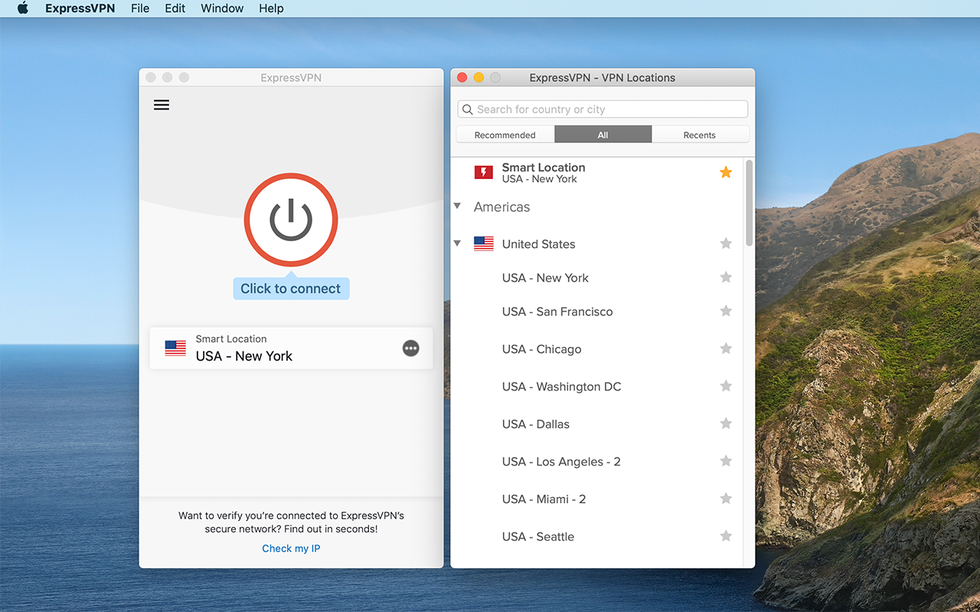Click the magnifying glass search icon
The height and width of the screenshot is (612, 980).
point(467,109)
